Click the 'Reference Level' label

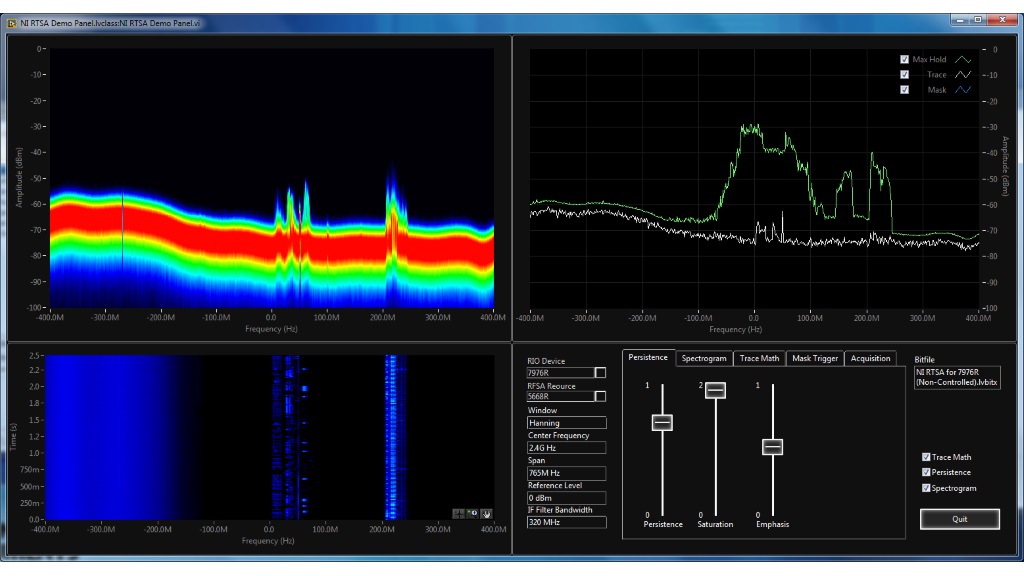coord(554,485)
